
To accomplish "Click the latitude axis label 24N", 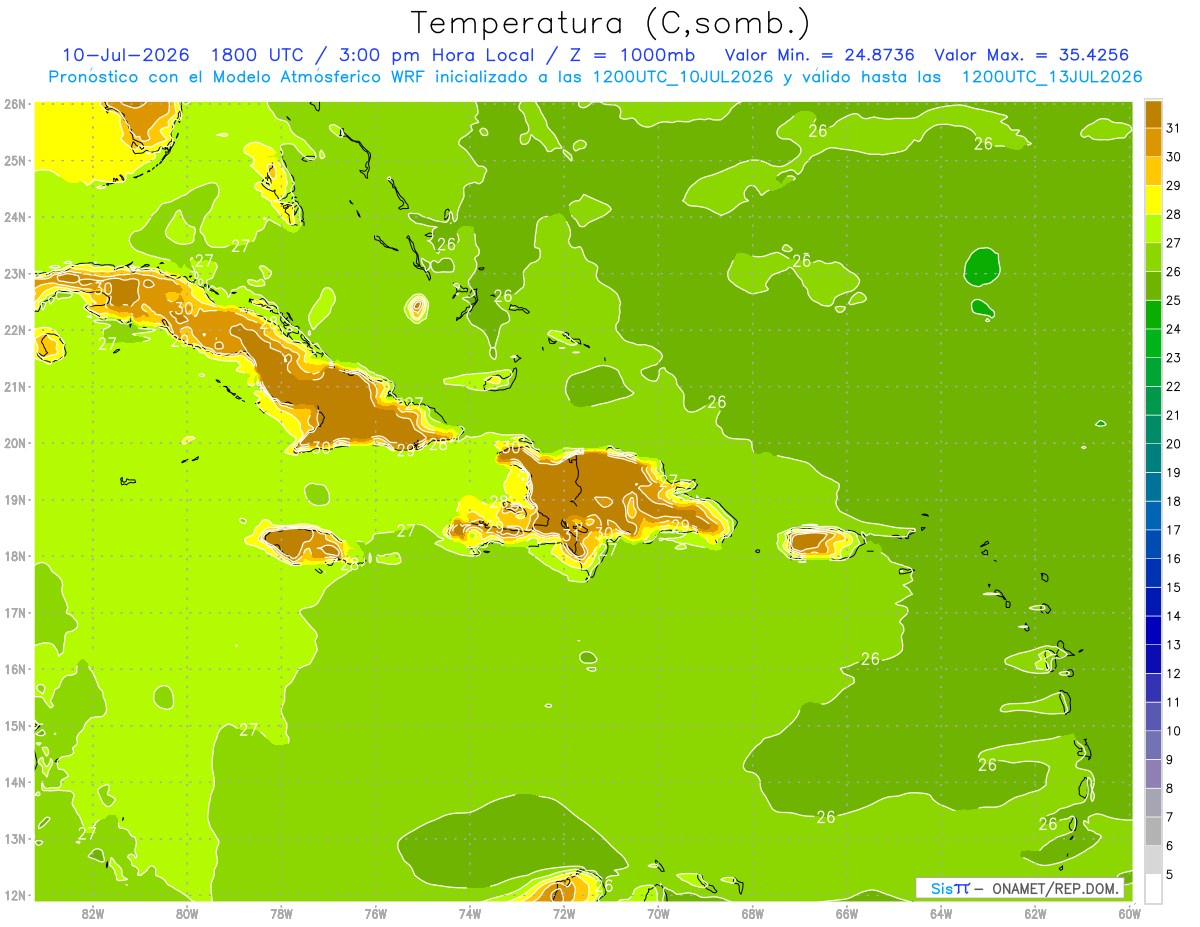I will pos(14,217).
